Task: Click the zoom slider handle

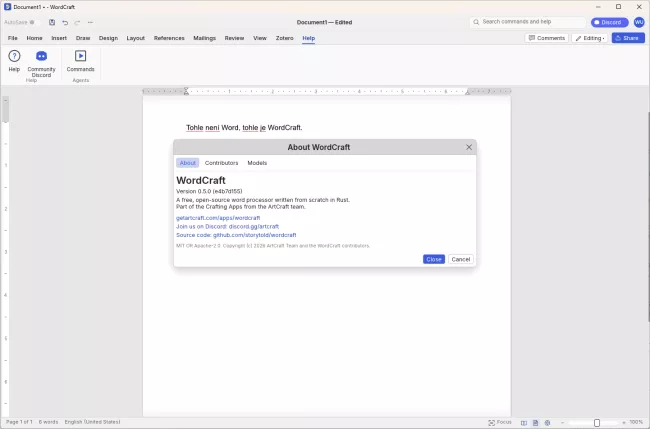Action: click(597, 423)
